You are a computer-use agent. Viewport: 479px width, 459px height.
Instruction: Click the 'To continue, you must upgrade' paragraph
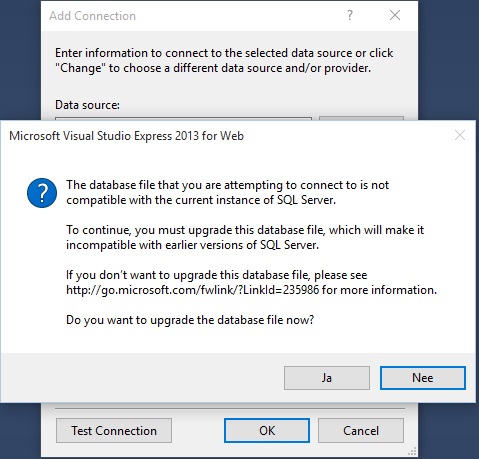[x=245, y=237]
